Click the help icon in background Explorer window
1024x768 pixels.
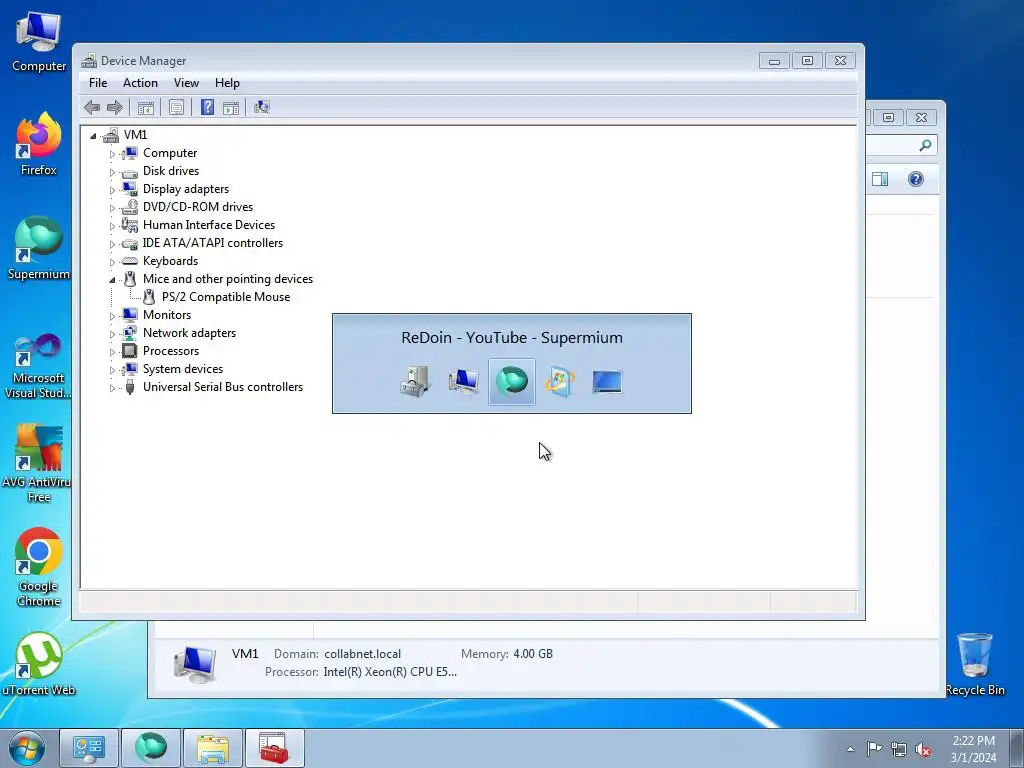tap(916, 179)
